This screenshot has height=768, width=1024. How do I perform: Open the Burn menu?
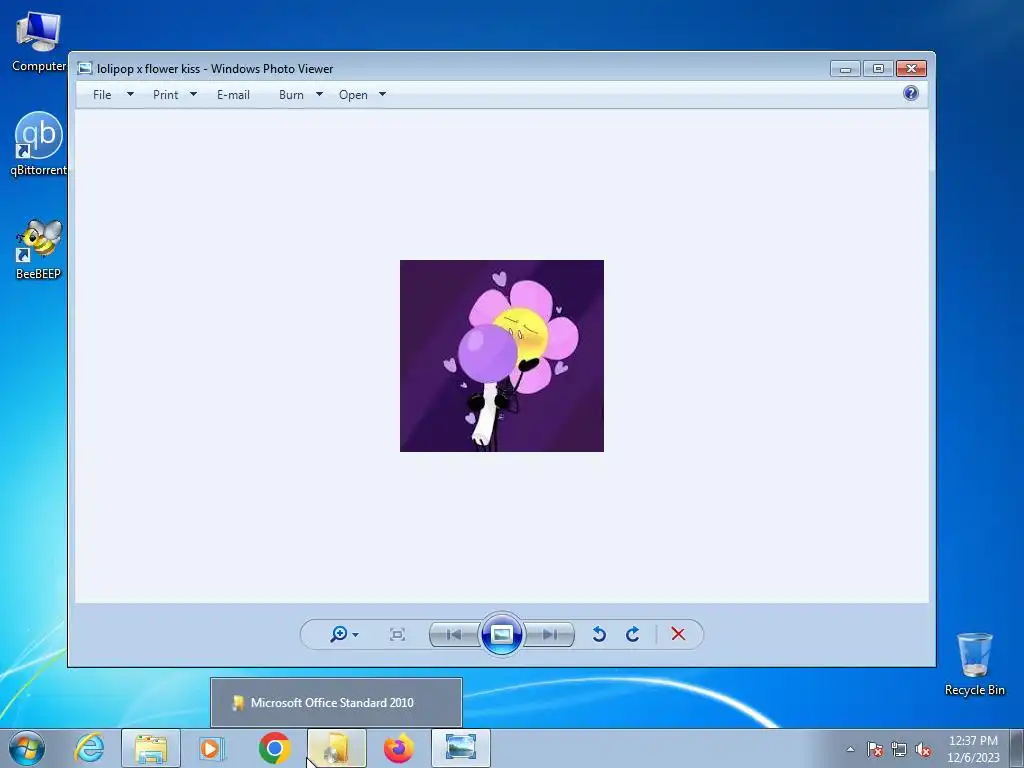291,95
